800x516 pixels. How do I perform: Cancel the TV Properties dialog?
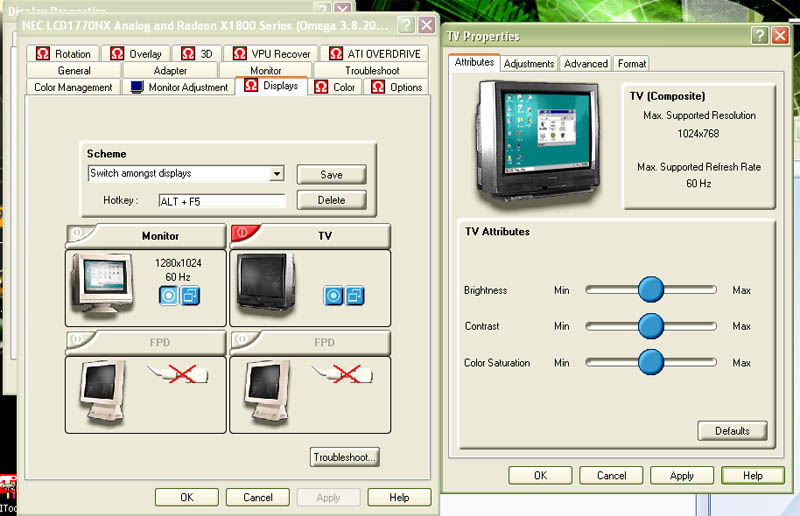[x=611, y=476]
